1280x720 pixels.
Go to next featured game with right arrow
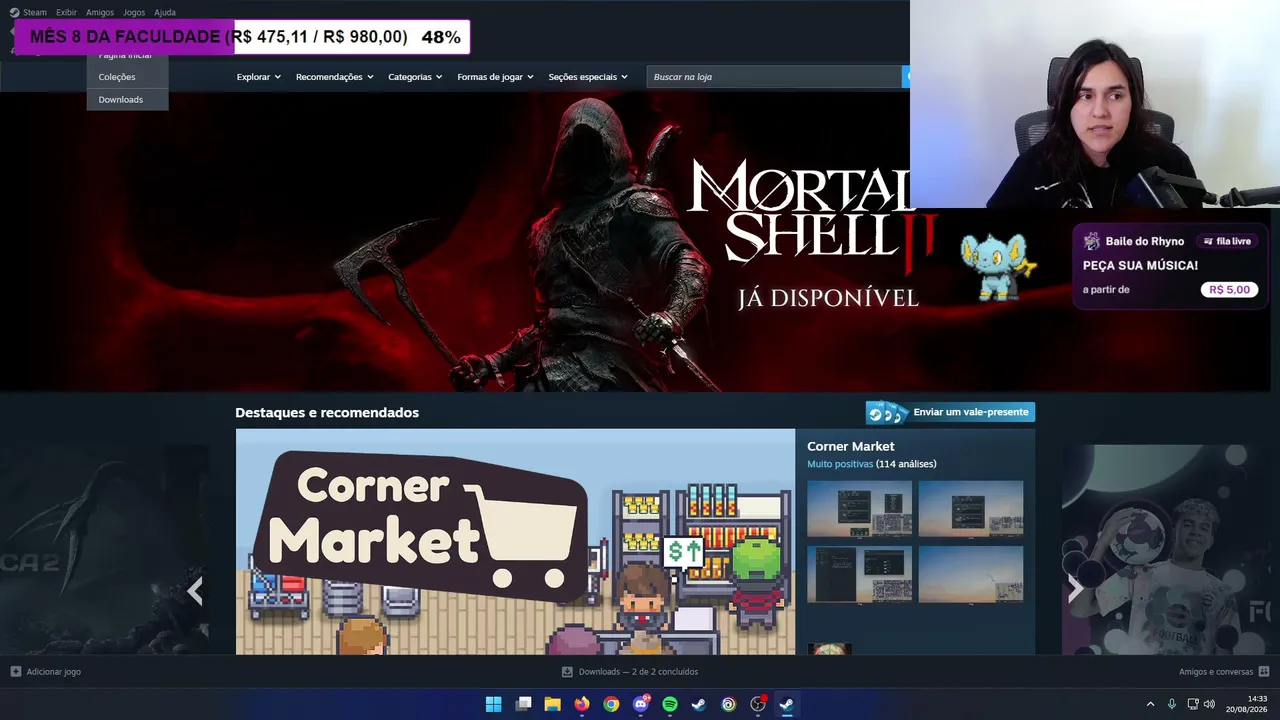(1075, 589)
